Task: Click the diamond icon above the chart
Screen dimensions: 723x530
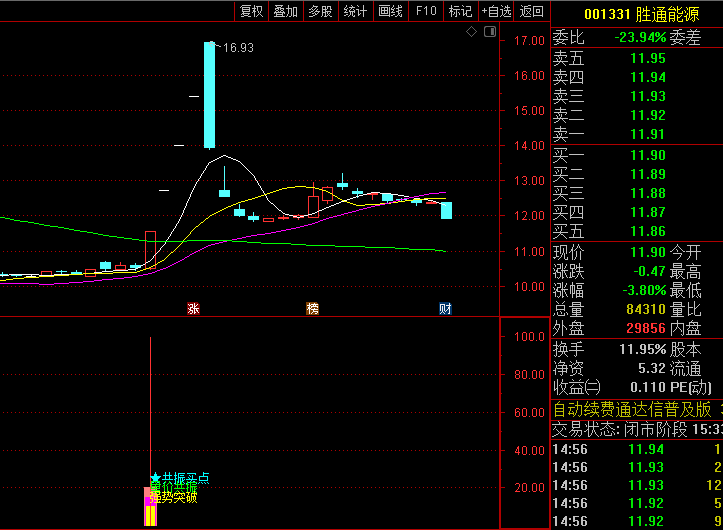Action: (472, 33)
